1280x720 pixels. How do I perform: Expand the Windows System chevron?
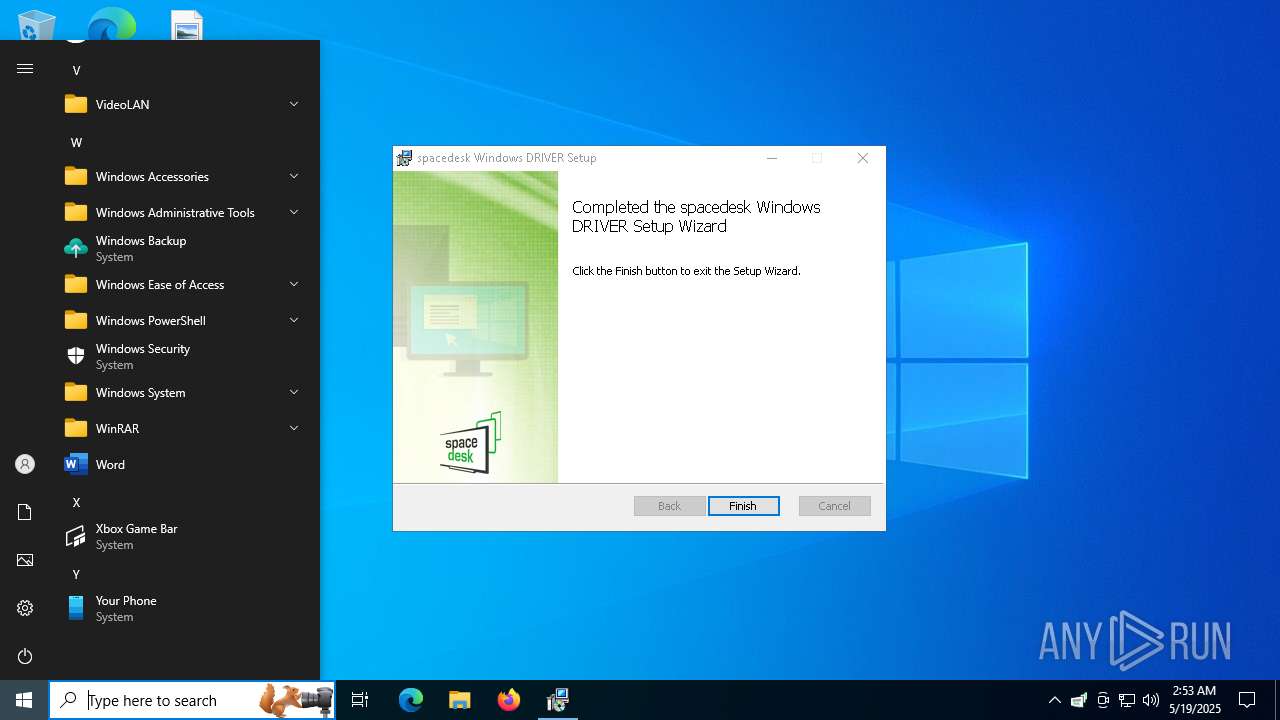[294, 392]
